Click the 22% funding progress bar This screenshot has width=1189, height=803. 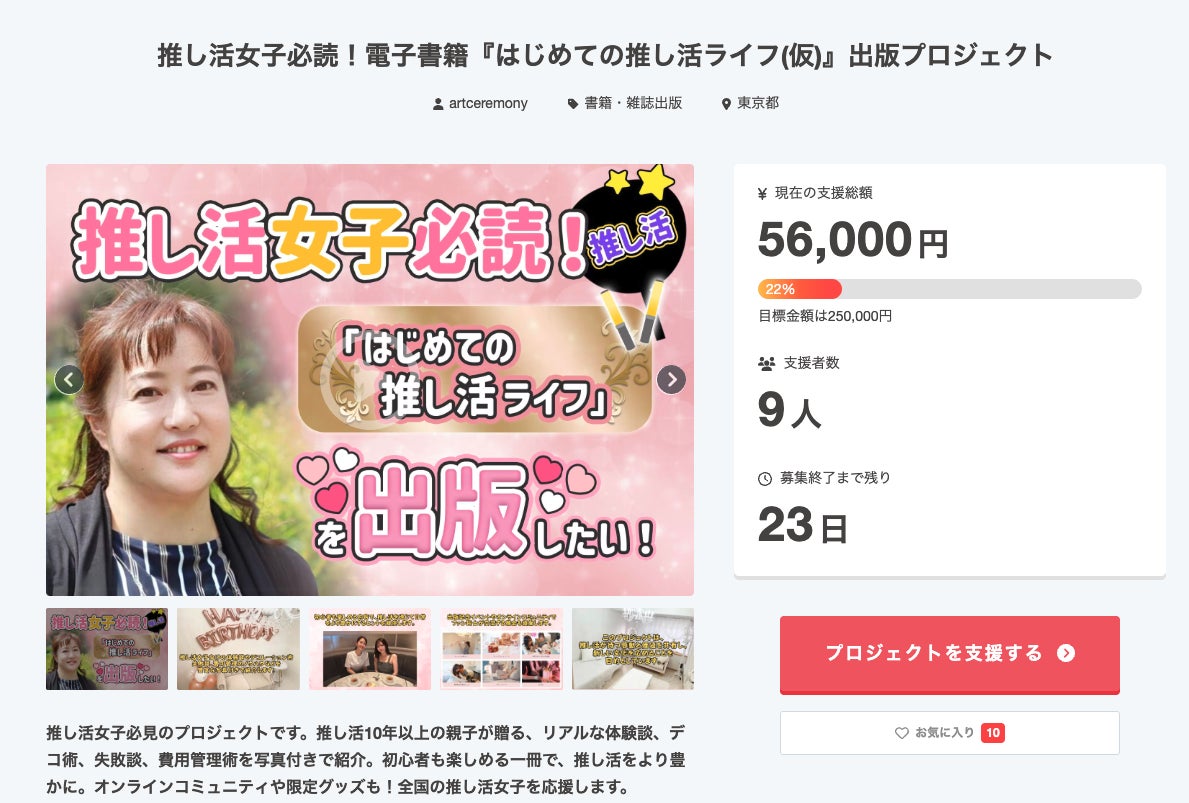point(949,289)
